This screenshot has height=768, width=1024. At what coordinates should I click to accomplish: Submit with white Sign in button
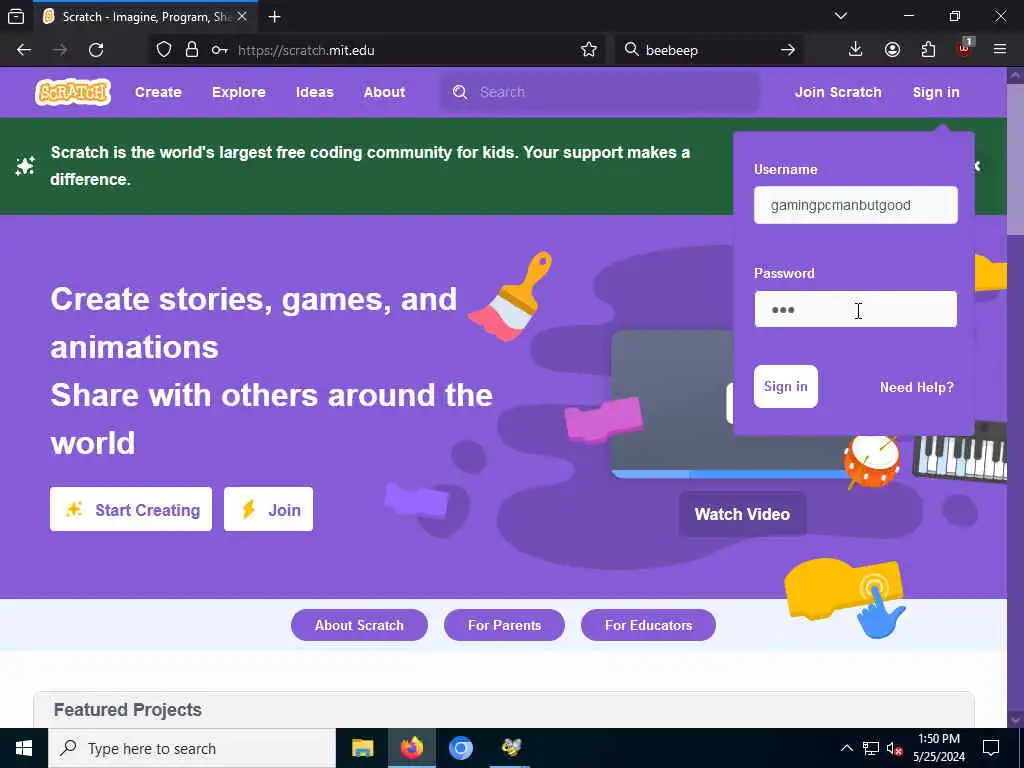pyautogui.click(x=785, y=387)
